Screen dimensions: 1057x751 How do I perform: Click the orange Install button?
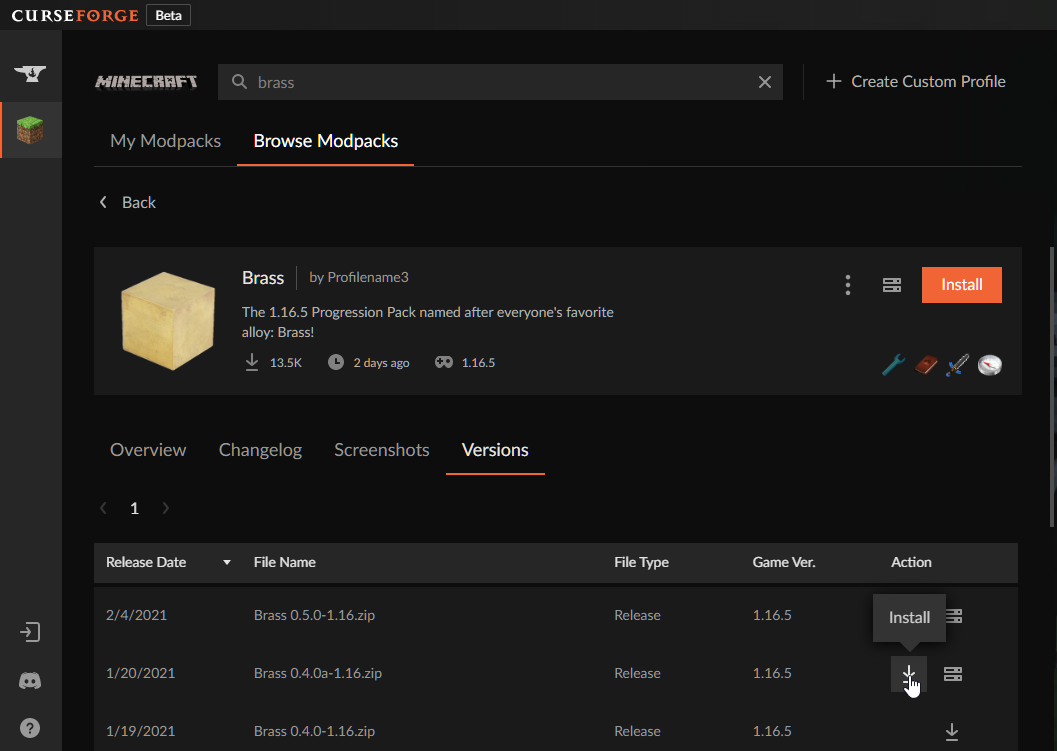pos(961,285)
